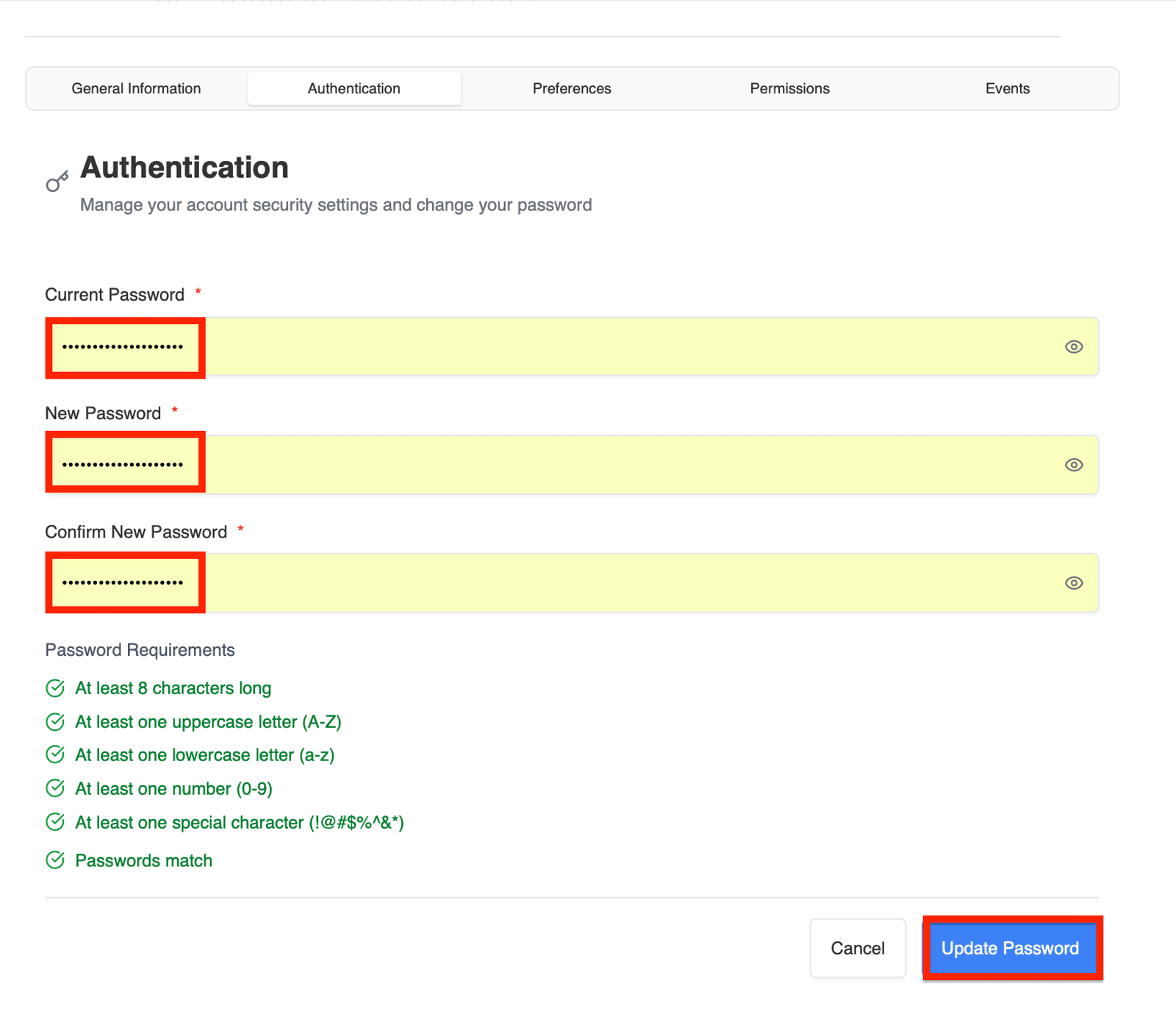This screenshot has height=1014, width=1176.
Task: Click the 'New Password' field label
Action: tap(103, 413)
